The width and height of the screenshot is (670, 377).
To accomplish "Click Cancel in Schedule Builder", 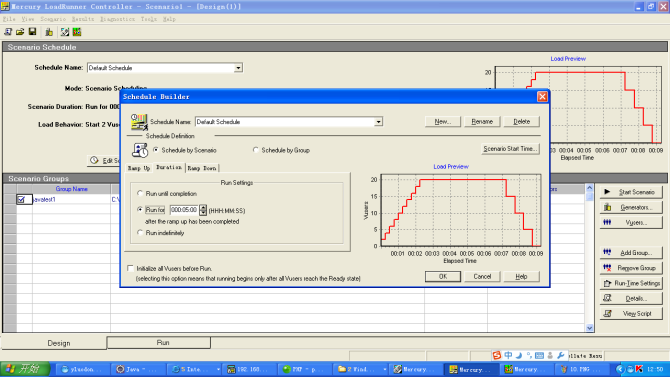I will [482, 277].
